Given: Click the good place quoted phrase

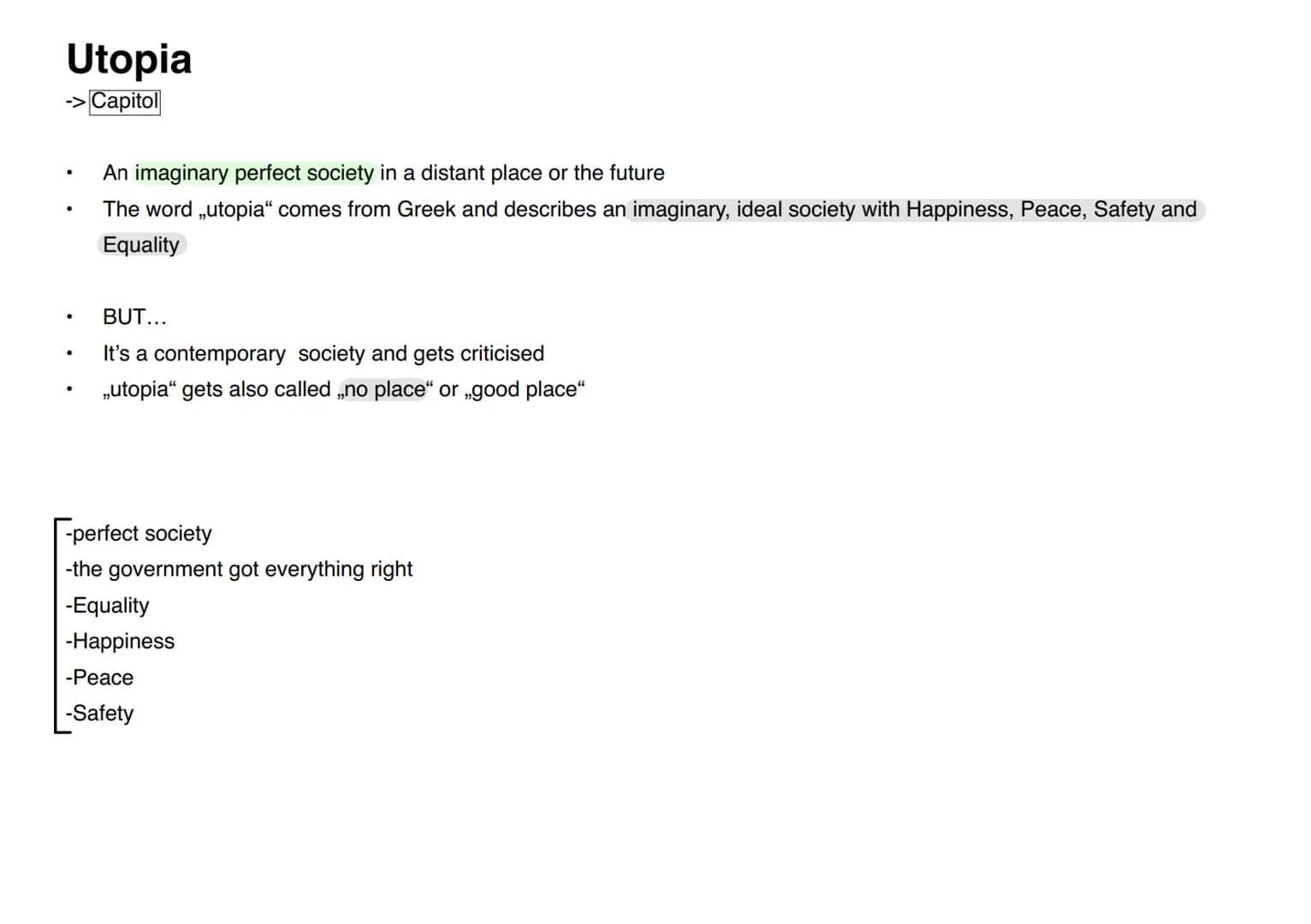Looking at the screenshot, I should click(x=525, y=389).
